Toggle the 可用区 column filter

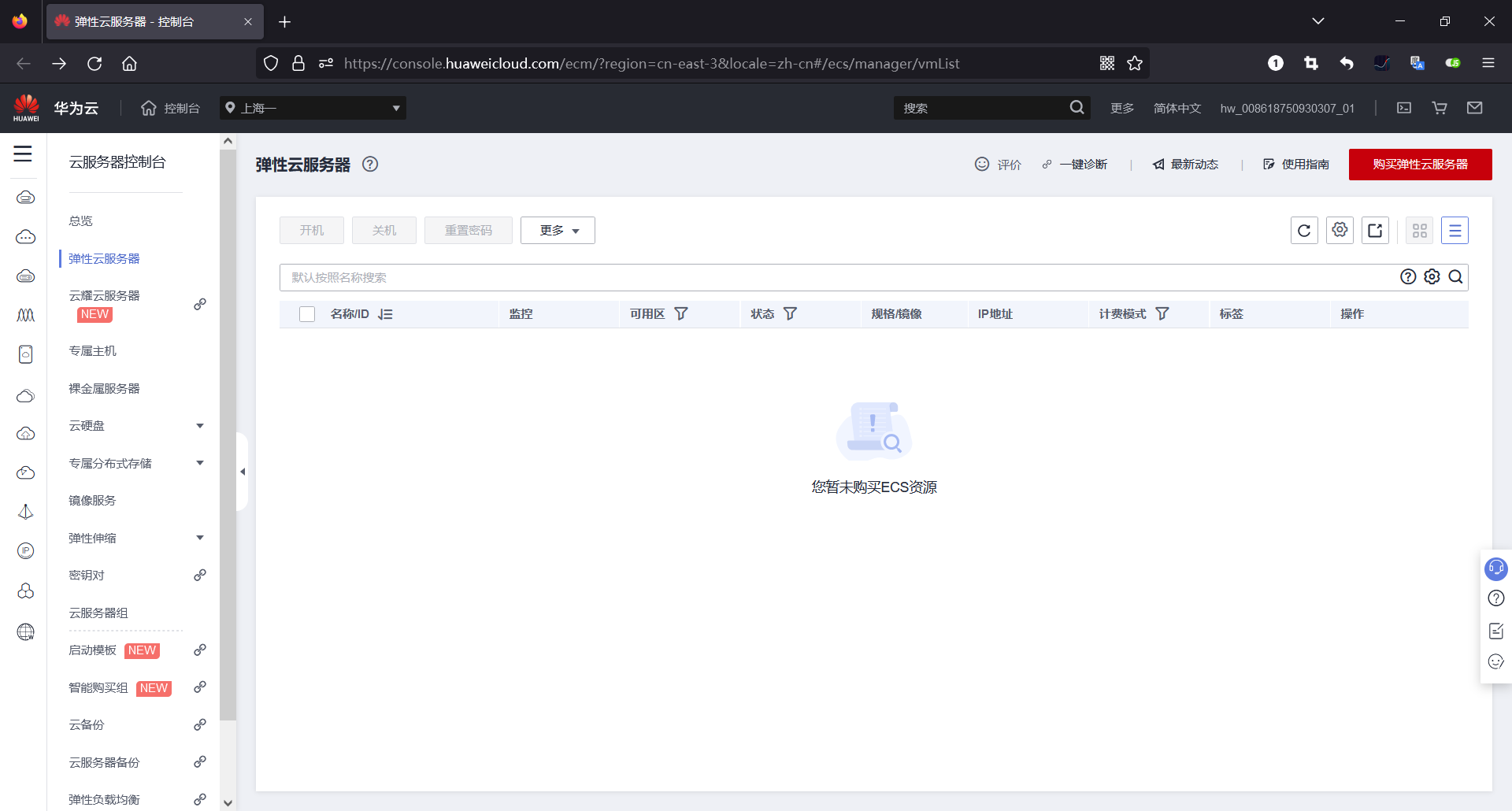pos(681,313)
